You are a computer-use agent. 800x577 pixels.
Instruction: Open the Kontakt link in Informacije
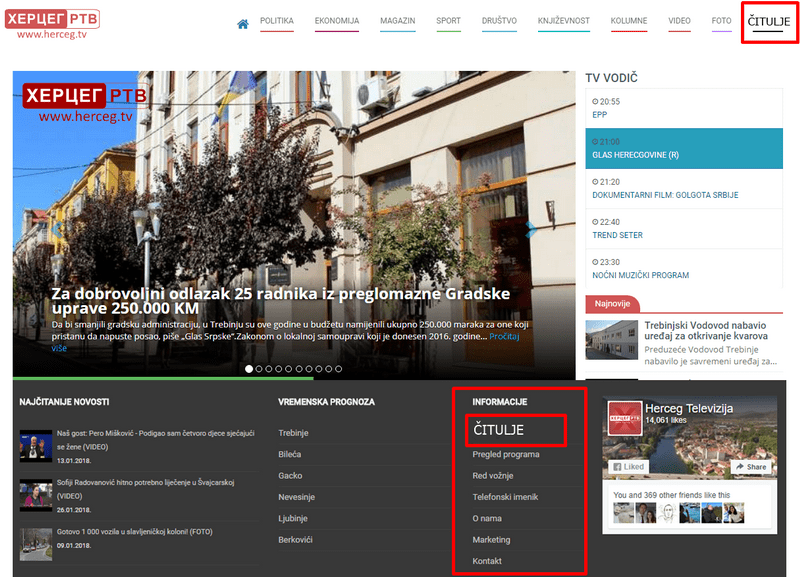coord(487,561)
